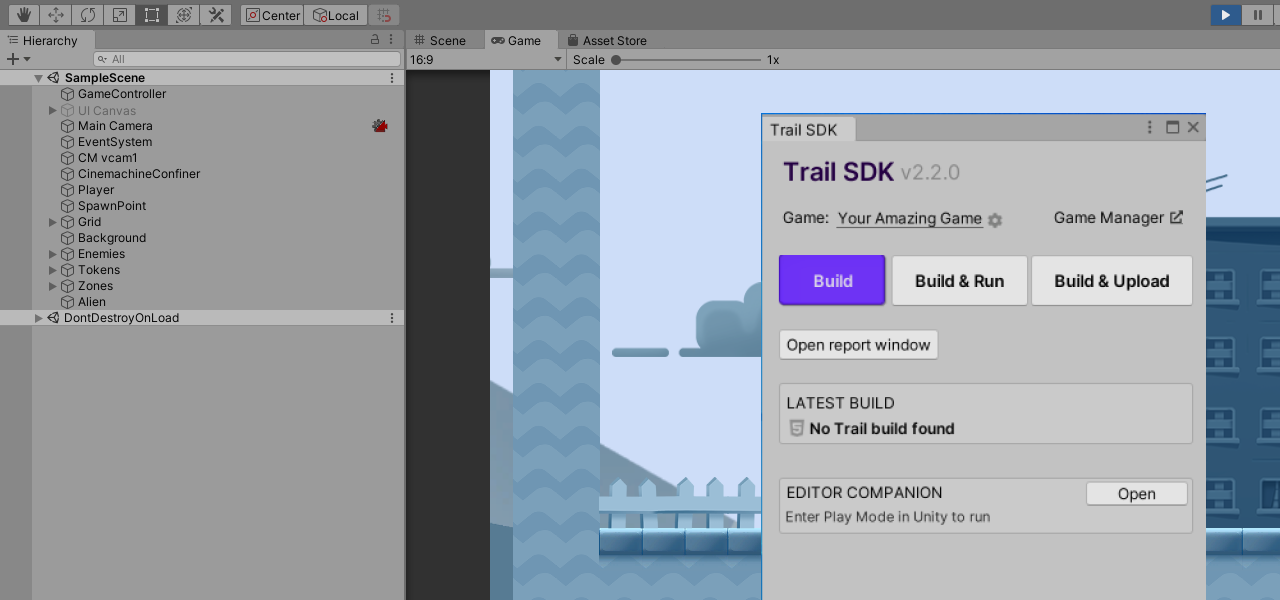
Task: Open game settings gear in Trail SDK
Action: point(995,220)
